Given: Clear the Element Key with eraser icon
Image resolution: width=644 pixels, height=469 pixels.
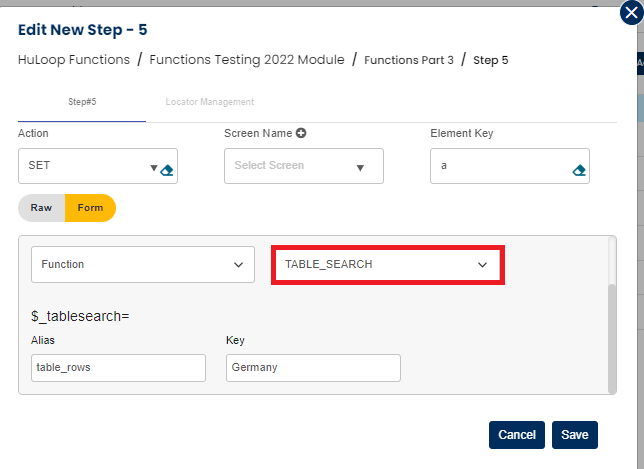Looking at the screenshot, I should [x=578, y=170].
